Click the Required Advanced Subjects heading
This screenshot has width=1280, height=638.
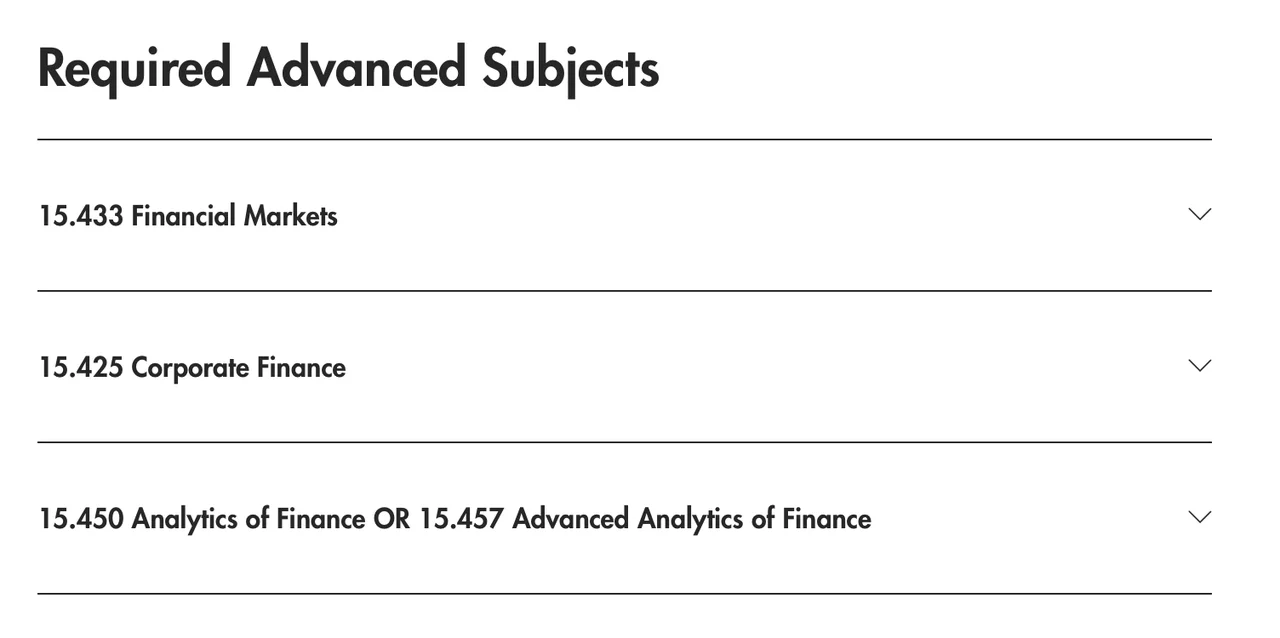[348, 69]
